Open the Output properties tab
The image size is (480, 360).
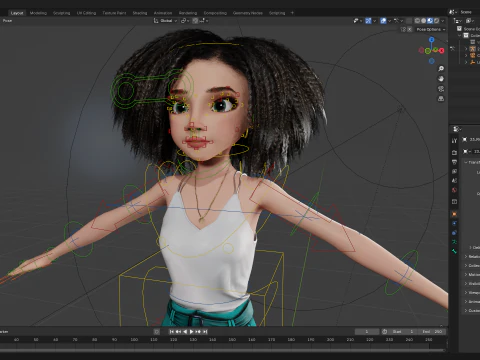coord(454,162)
